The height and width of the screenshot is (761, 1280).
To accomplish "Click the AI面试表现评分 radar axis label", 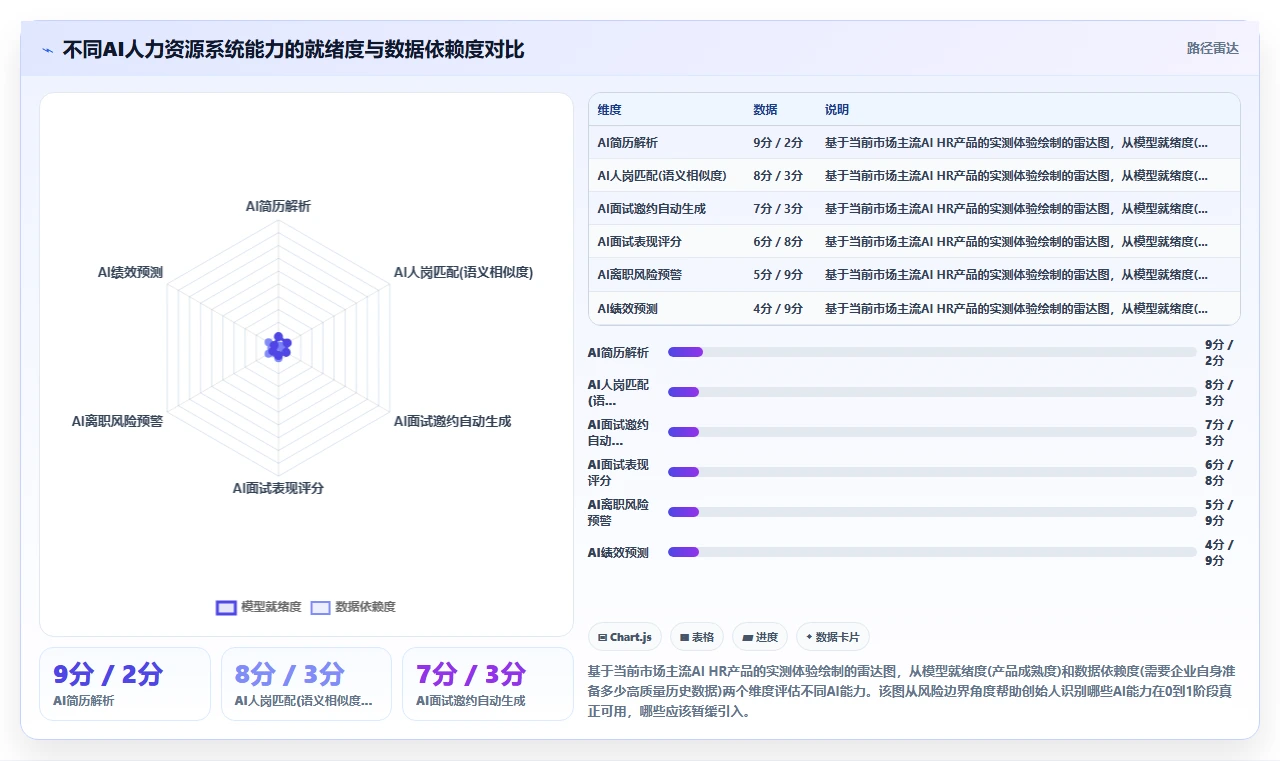I will point(278,488).
